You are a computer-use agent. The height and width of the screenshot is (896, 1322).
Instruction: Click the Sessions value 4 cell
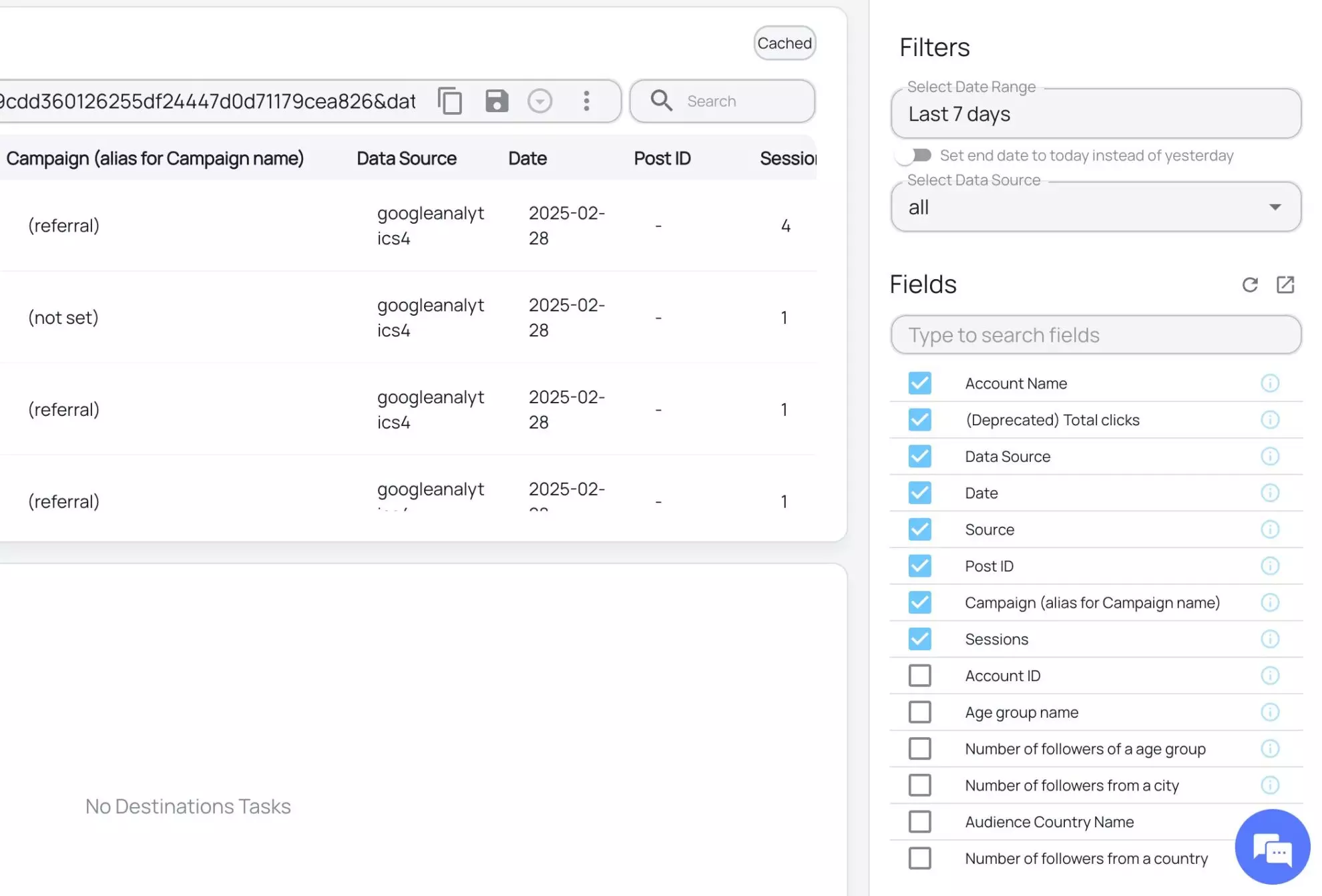[x=785, y=226]
